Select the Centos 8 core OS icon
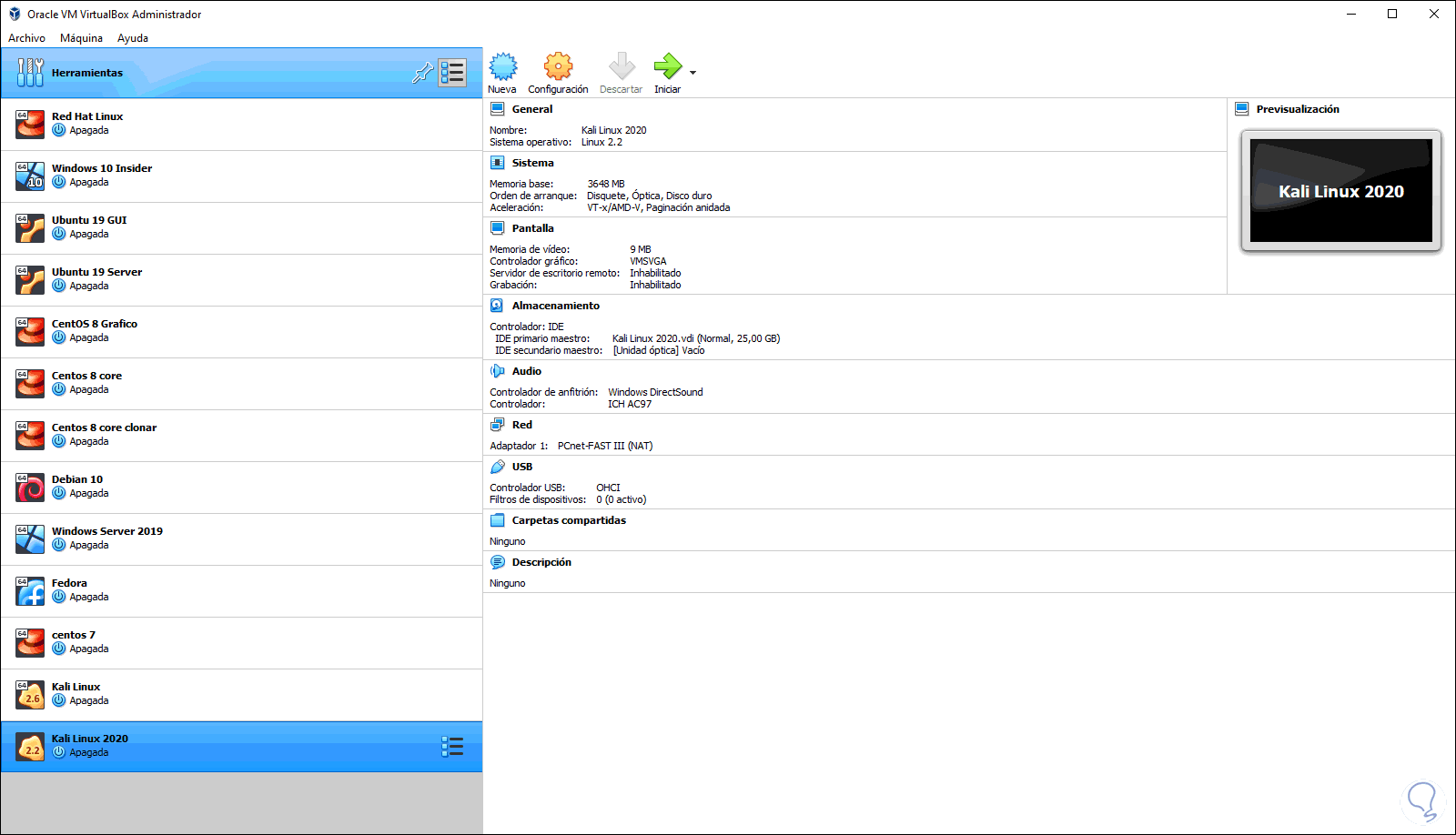 (x=30, y=383)
